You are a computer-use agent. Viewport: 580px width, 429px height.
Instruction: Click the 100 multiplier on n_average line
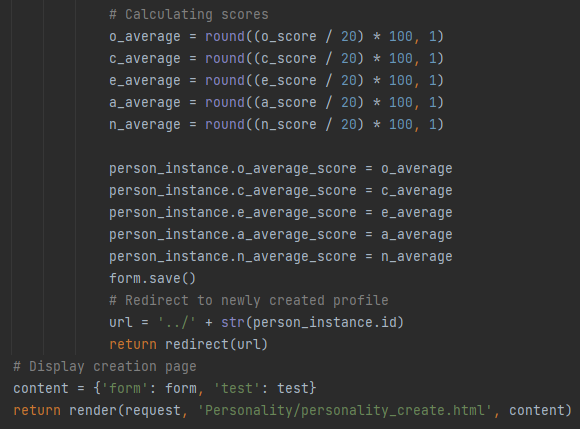click(401, 125)
